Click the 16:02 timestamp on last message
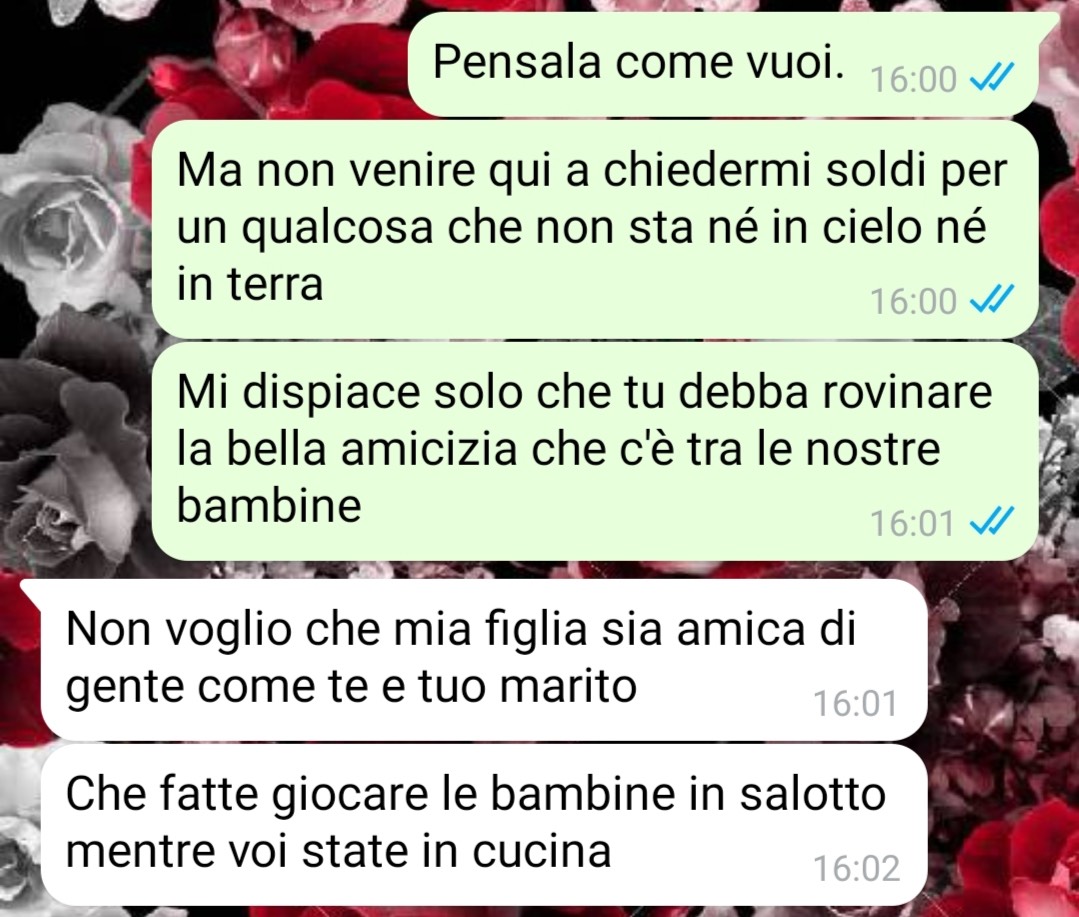 pyautogui.click(x=856, y=868)
